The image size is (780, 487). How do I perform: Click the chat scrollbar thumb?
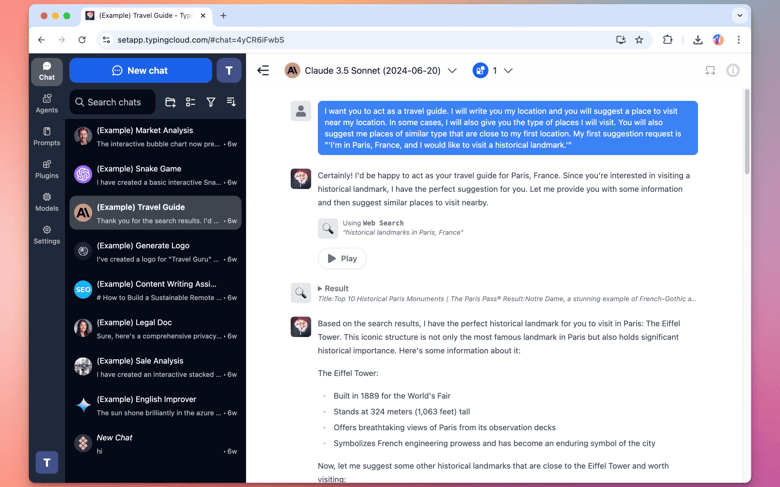pyautogui.click(x=747, y=131)
